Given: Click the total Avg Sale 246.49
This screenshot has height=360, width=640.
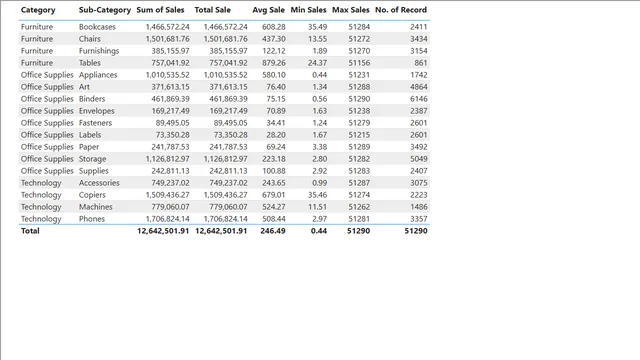Looking at the screenshot, I should [273, 231].
